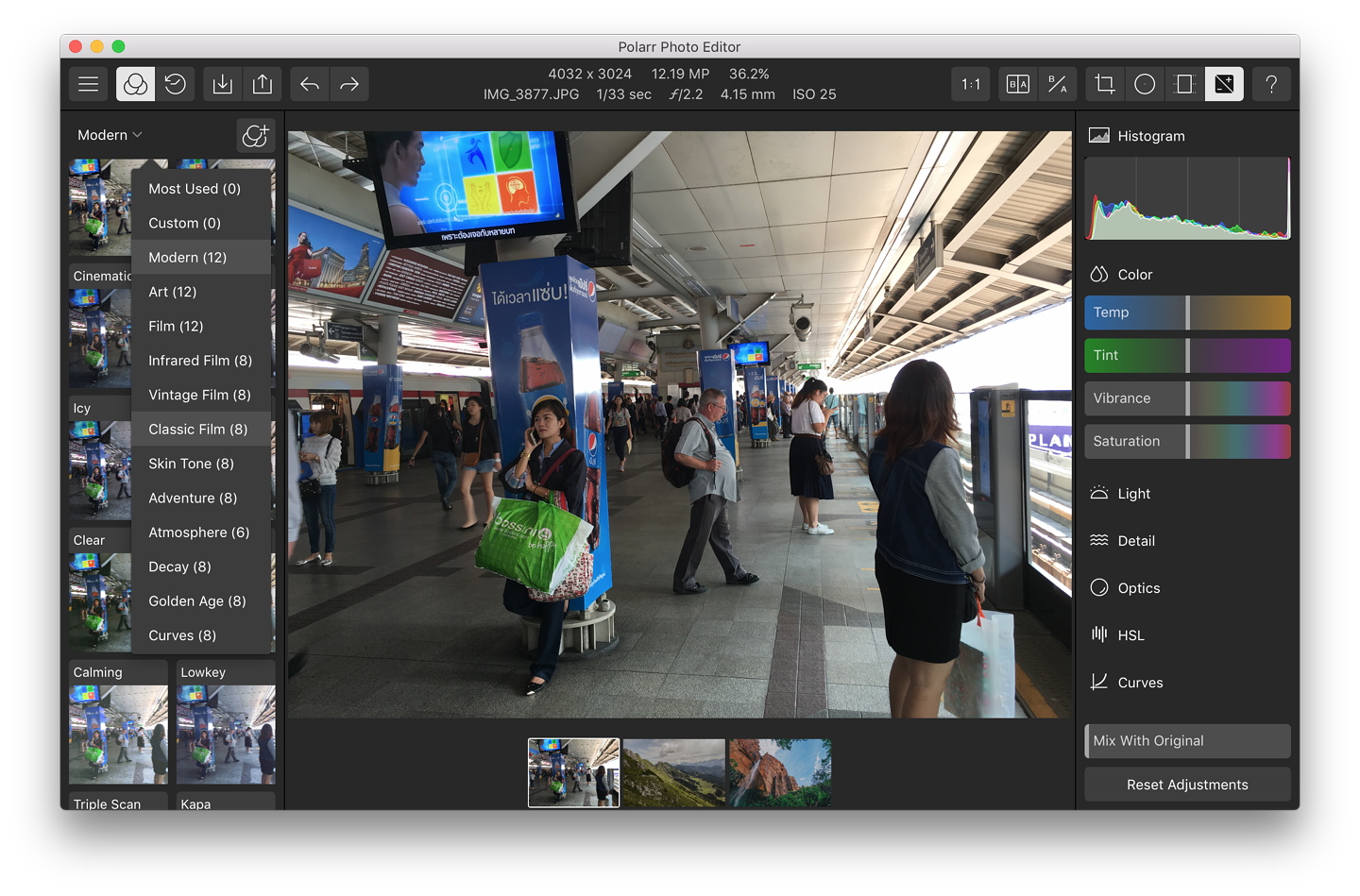The height and width of the screenshot is (896, 1360).
Task: Click the export photo icon
Action: click(x=263, y=84)
